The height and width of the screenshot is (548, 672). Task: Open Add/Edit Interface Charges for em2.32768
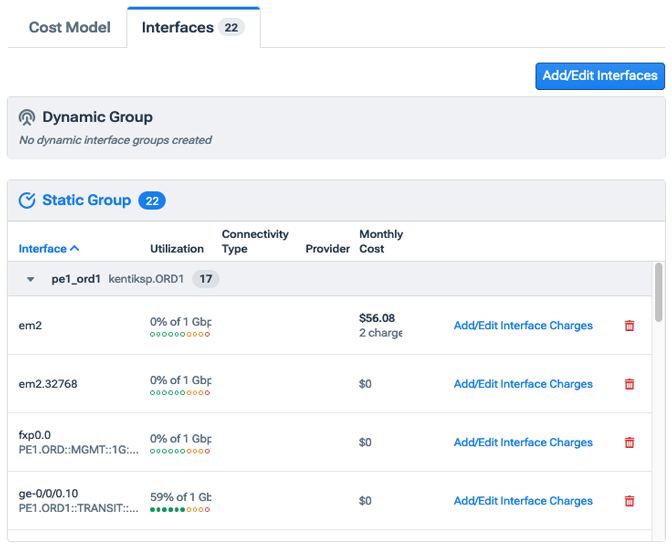click(523, 384)
